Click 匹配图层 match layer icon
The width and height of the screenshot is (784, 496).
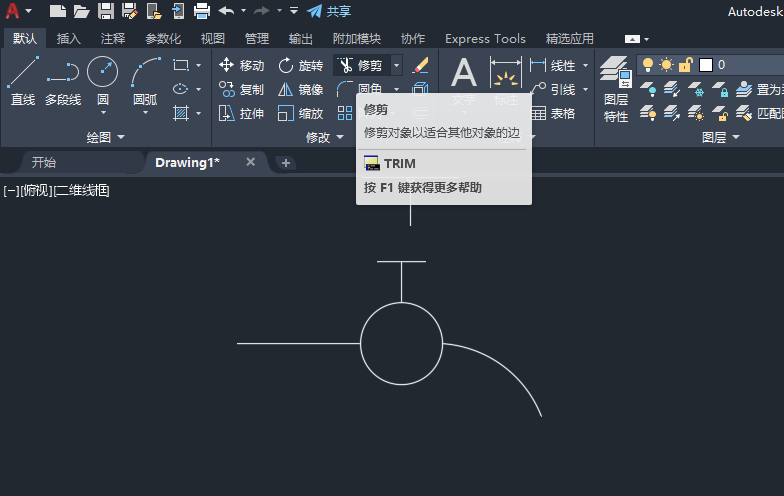(x=744, y=113)
